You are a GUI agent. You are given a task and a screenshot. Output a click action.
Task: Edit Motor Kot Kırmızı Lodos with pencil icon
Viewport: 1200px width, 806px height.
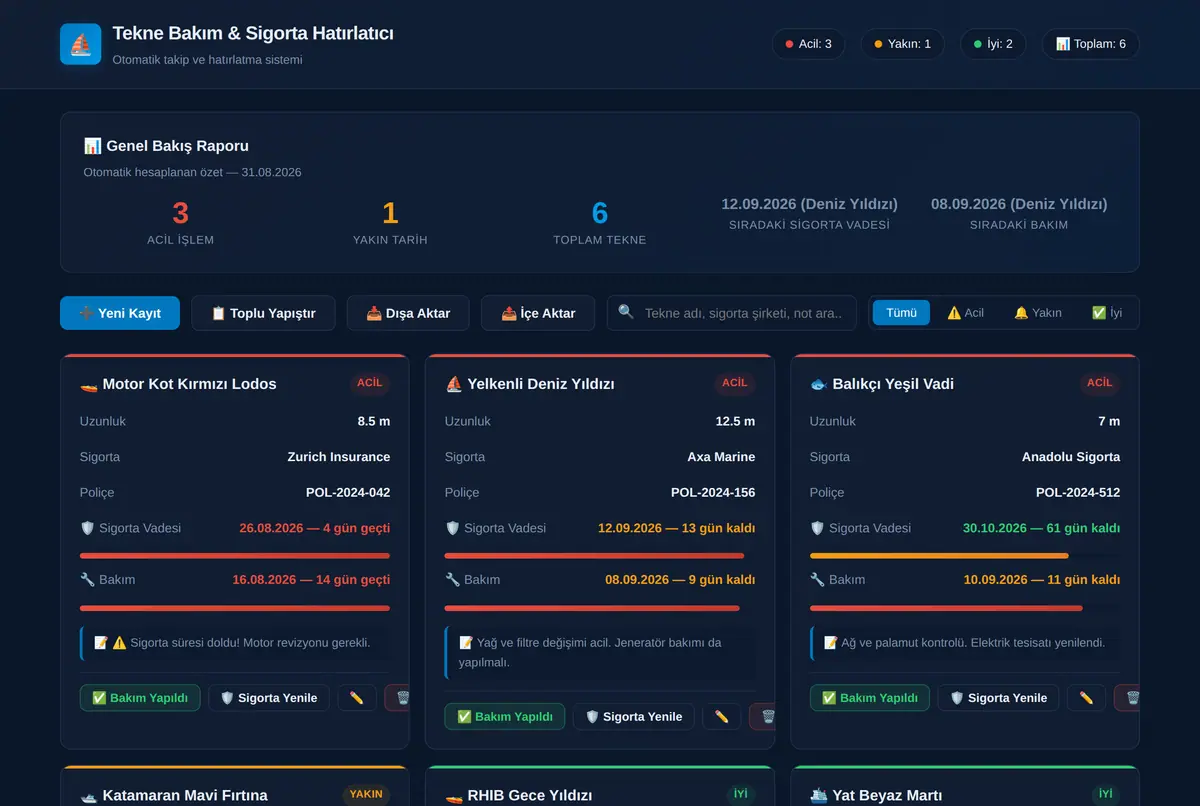click(357, 698)
